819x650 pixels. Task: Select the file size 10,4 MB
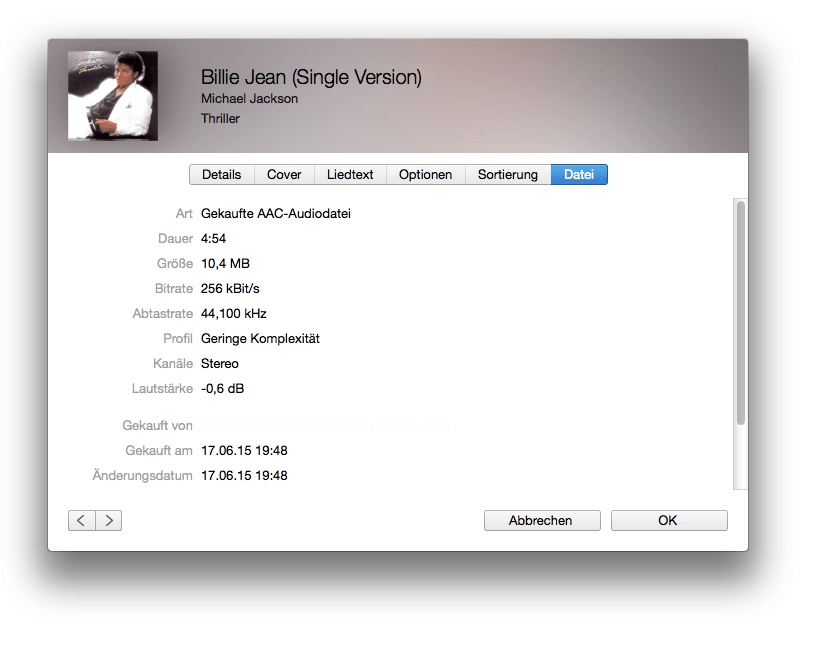(225, 264)
